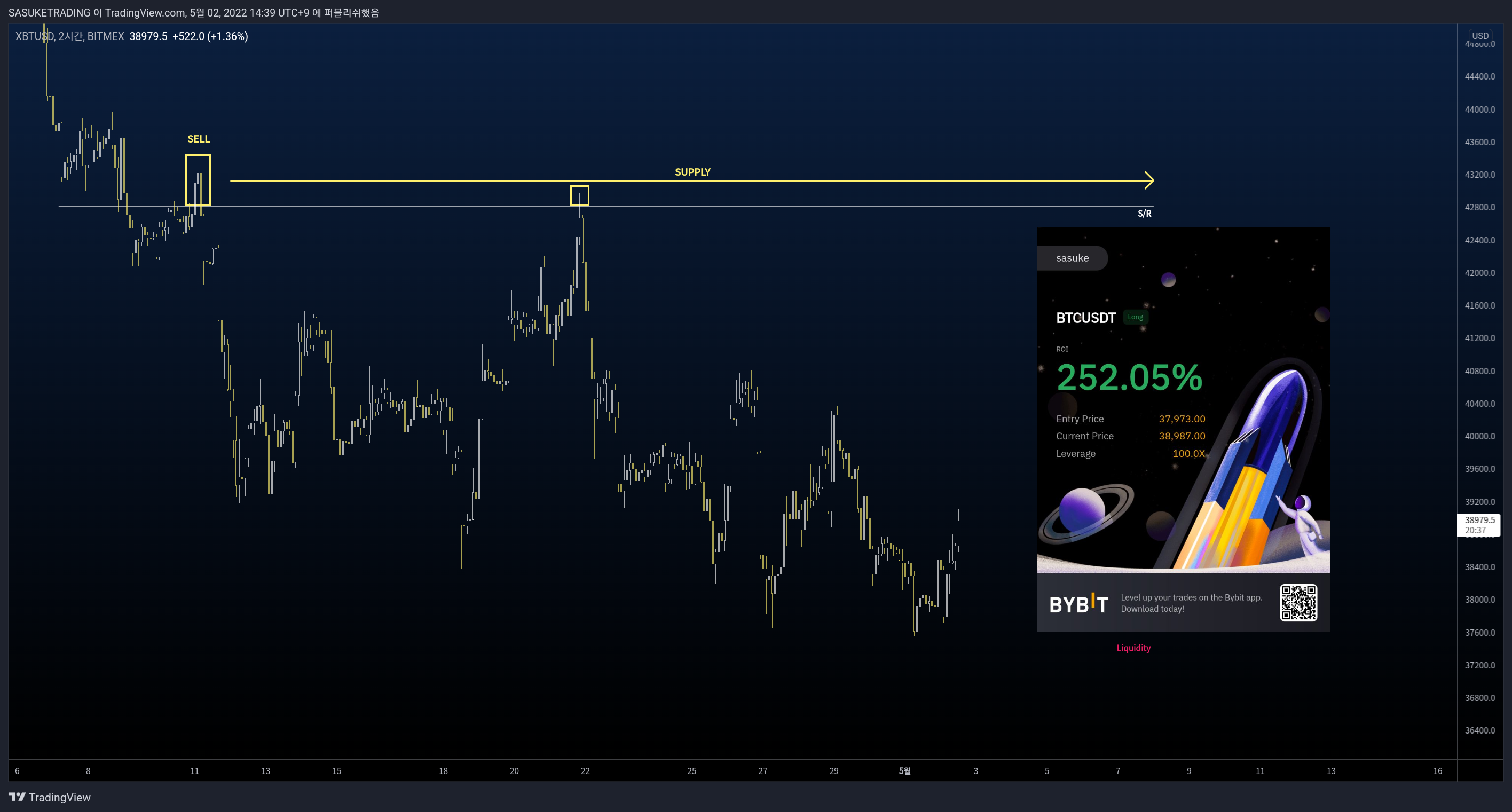Click the current price label 38979.5 on the axis
Screen dimensions: 1512x812
pyautogui.click(x=1479, y=520)
